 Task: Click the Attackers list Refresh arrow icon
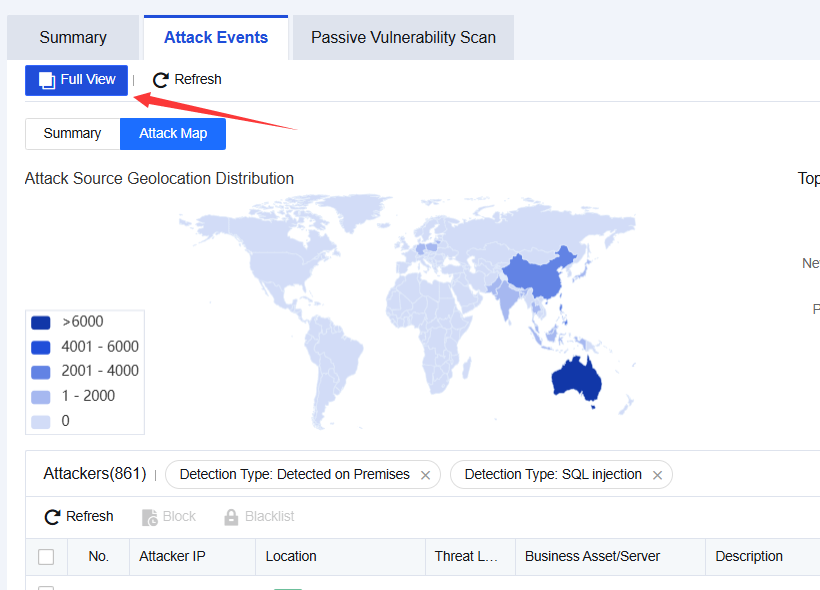52,517
